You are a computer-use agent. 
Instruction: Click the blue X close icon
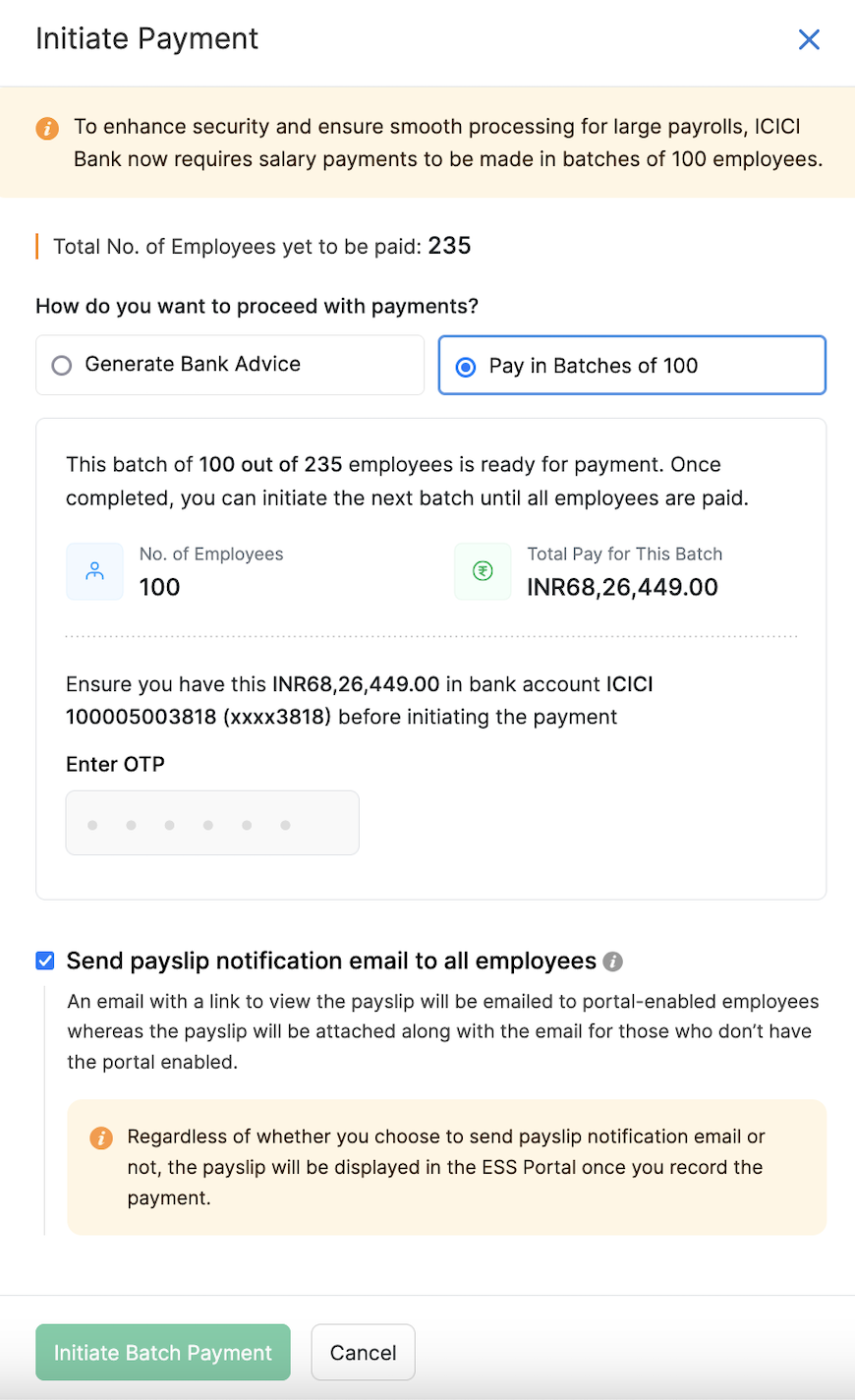tap(809, 39)
